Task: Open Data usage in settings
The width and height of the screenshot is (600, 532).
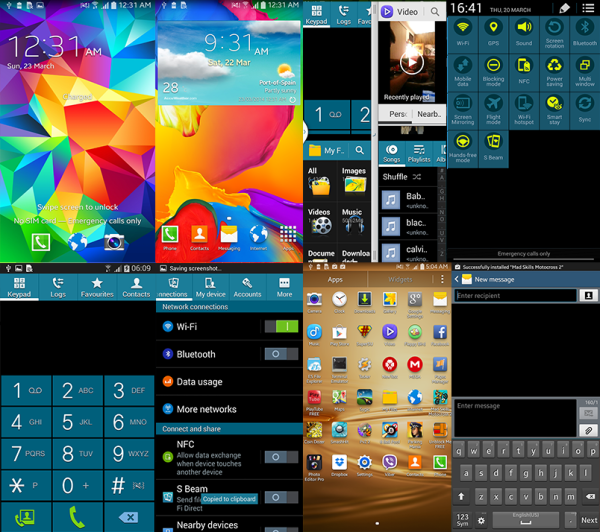Action: click(x=229, y=382)
